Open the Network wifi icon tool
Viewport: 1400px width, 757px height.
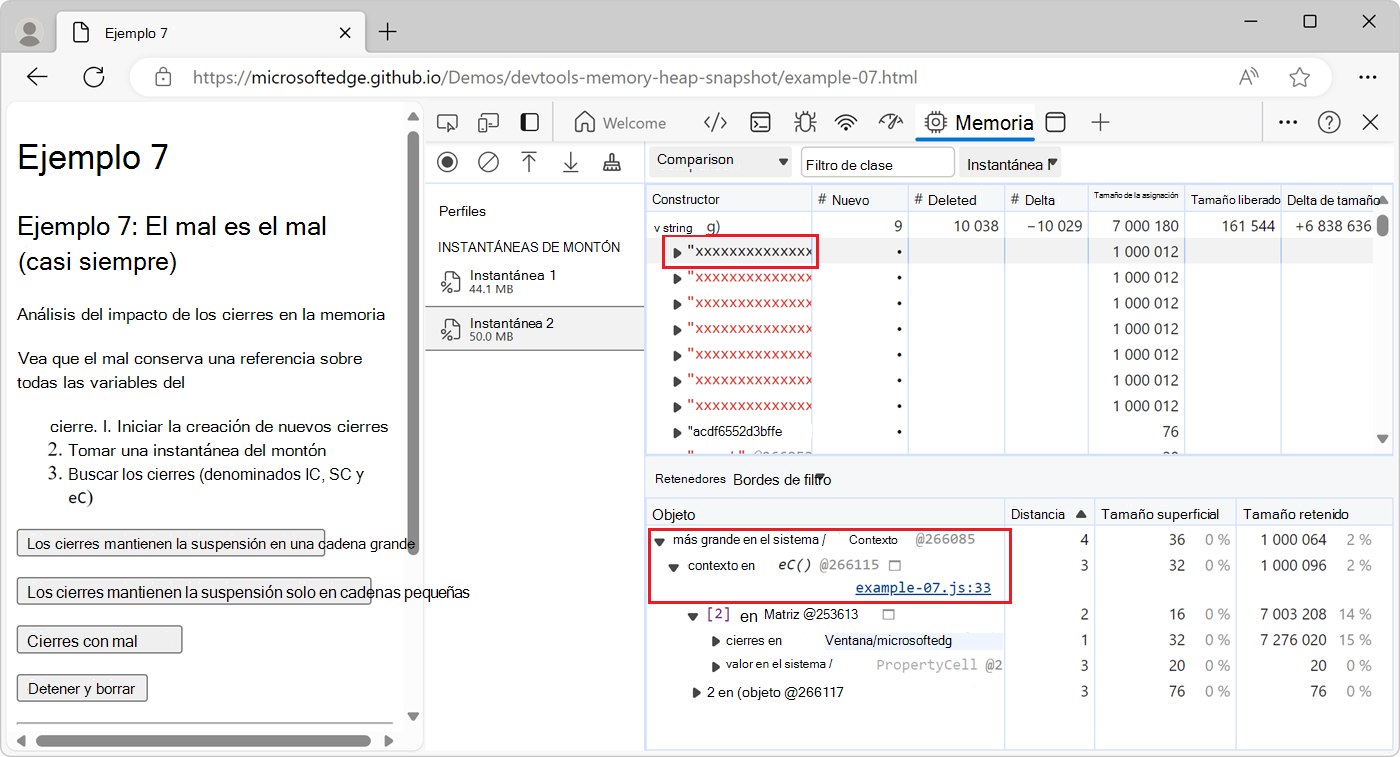(x=847, y=123)
